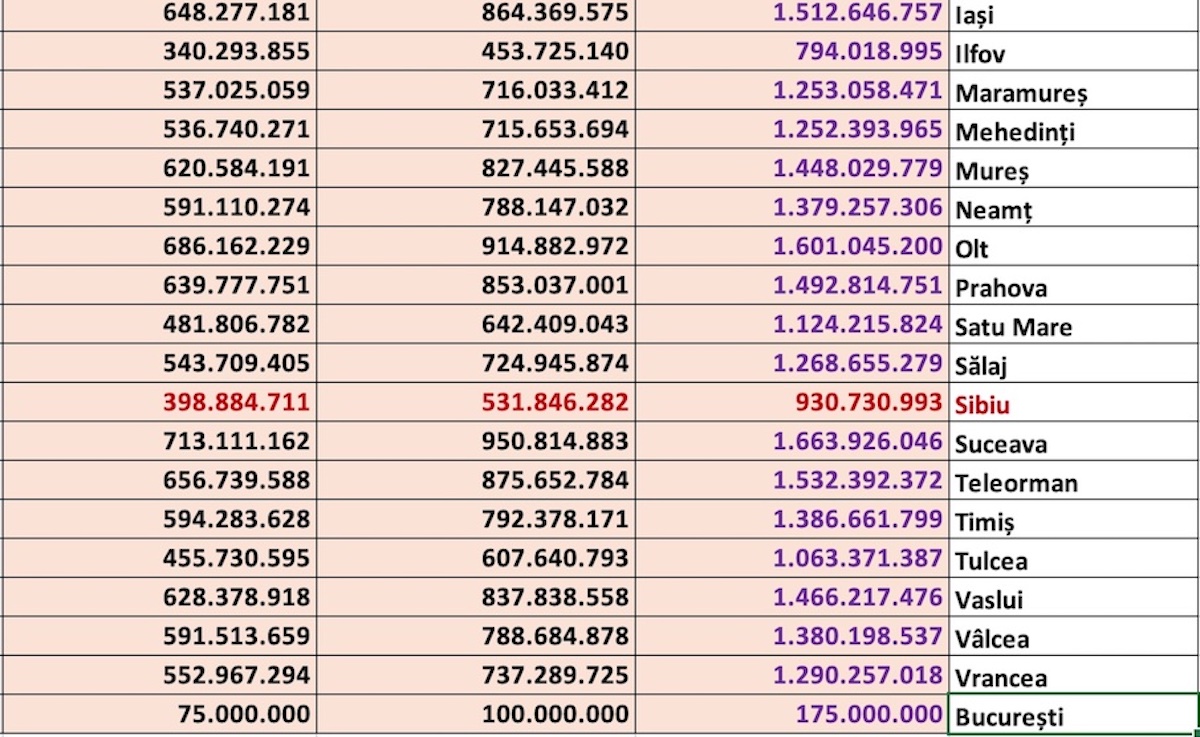Image resolution: width=1200 pixels, height=737 pixels.
Task: Click the Mureș county cell
Action: click(1072, 170)
